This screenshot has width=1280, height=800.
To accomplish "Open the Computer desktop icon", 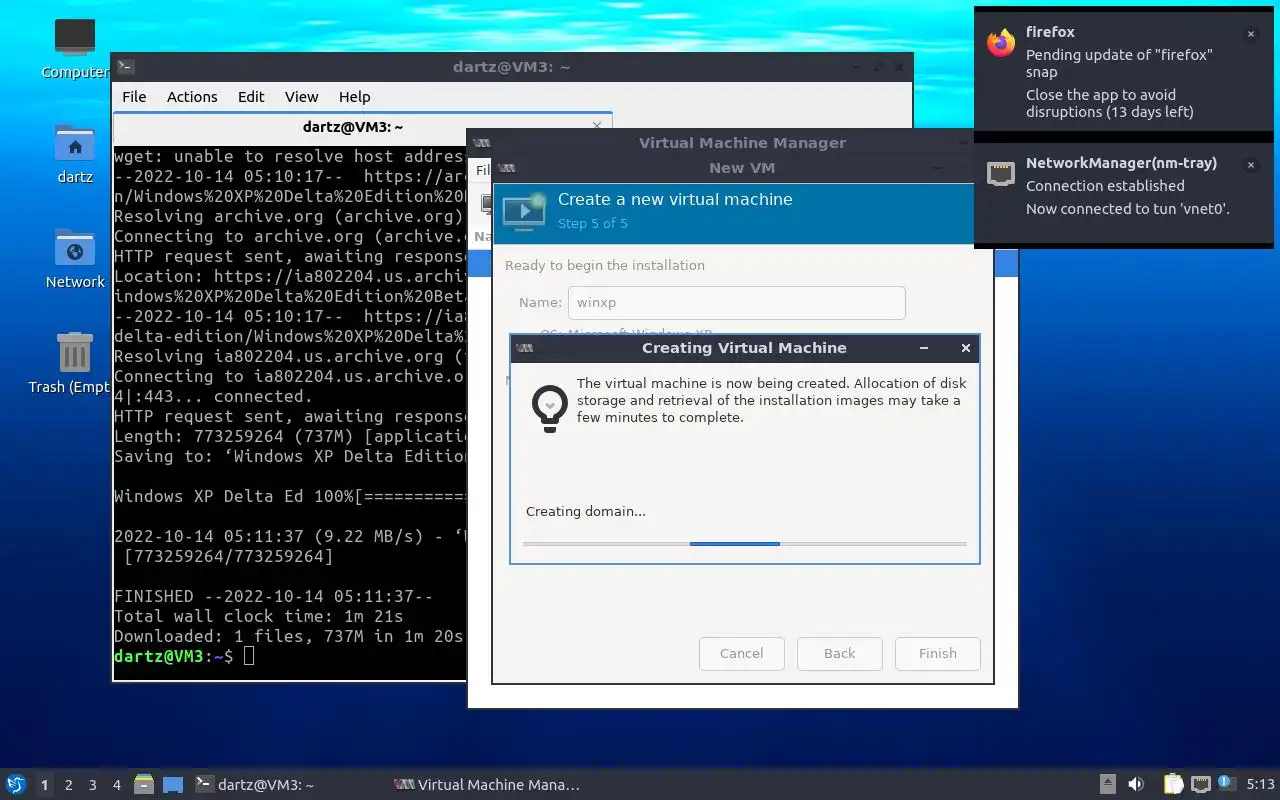I will (75, 48).
